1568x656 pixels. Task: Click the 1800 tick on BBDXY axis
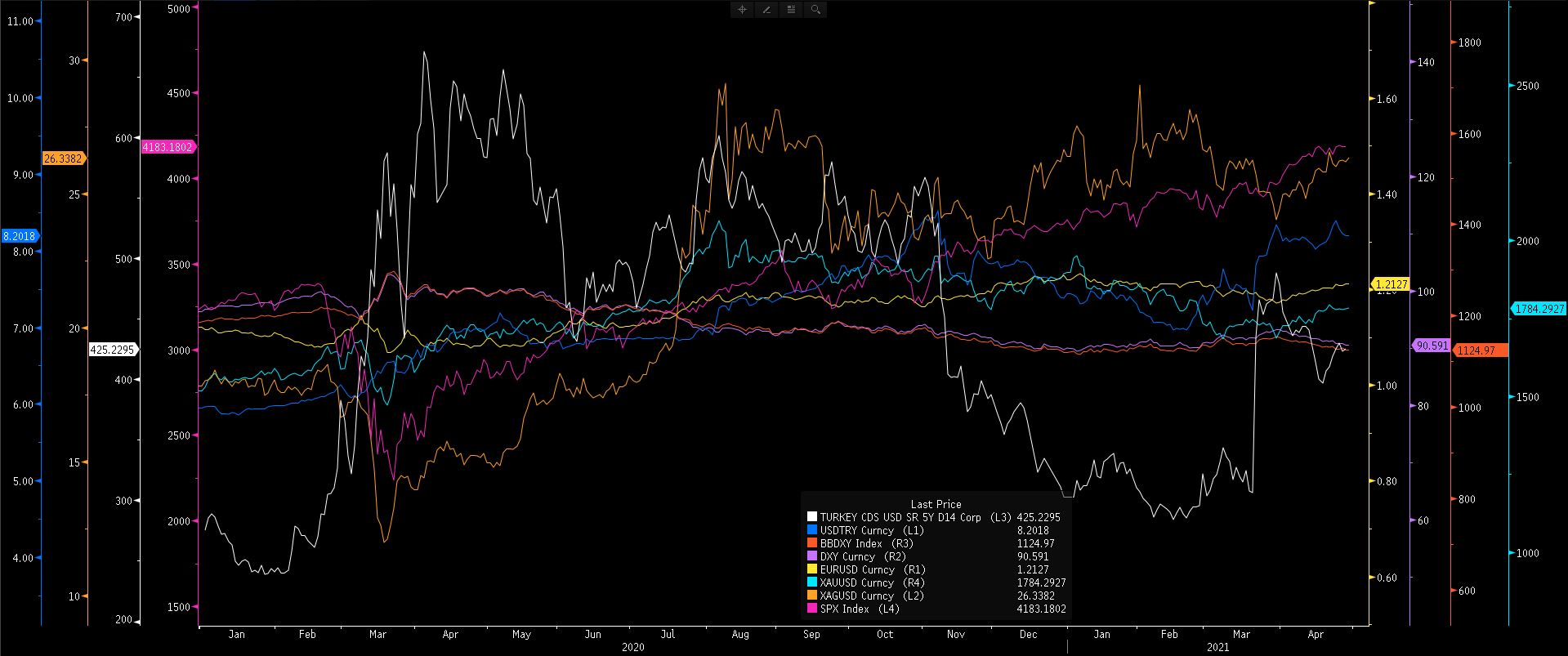pos(1469,42)
